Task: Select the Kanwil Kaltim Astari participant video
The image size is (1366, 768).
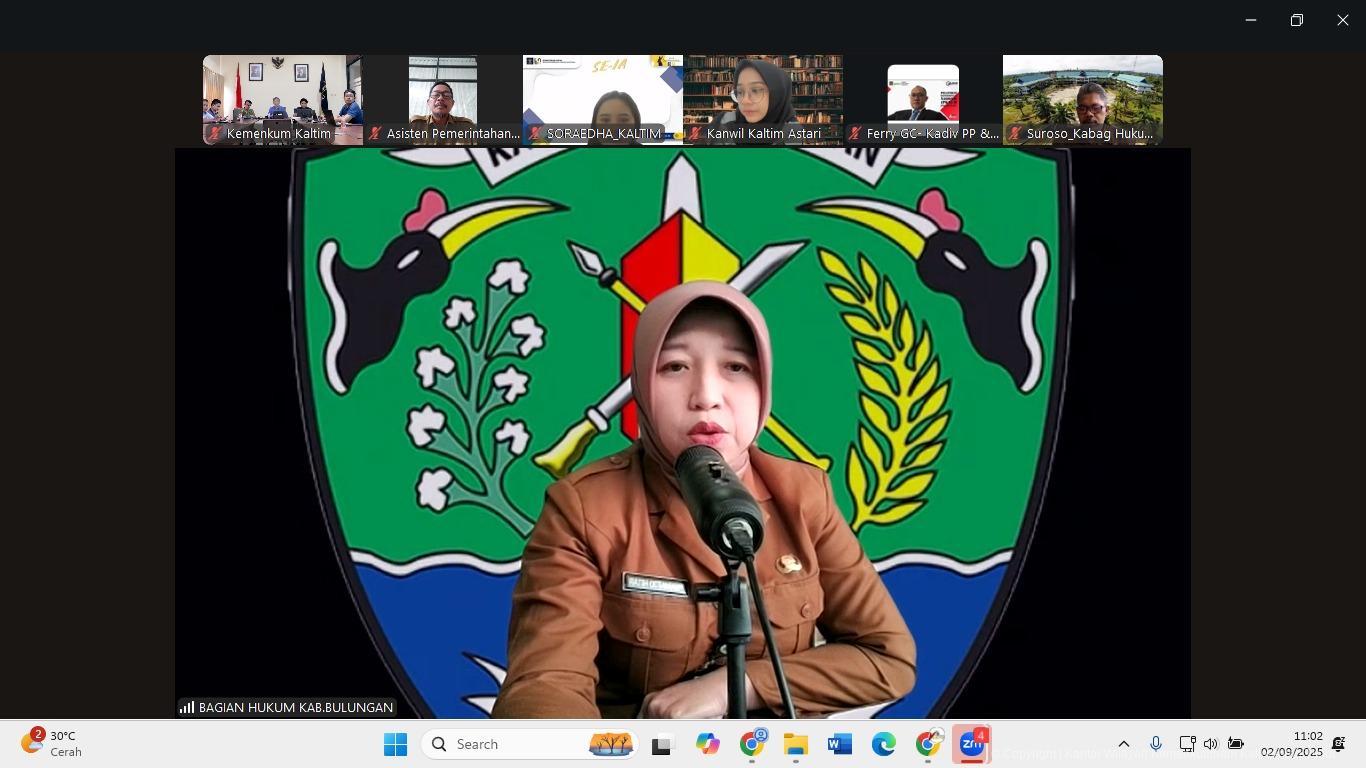Action: click(x=763, y=100)
